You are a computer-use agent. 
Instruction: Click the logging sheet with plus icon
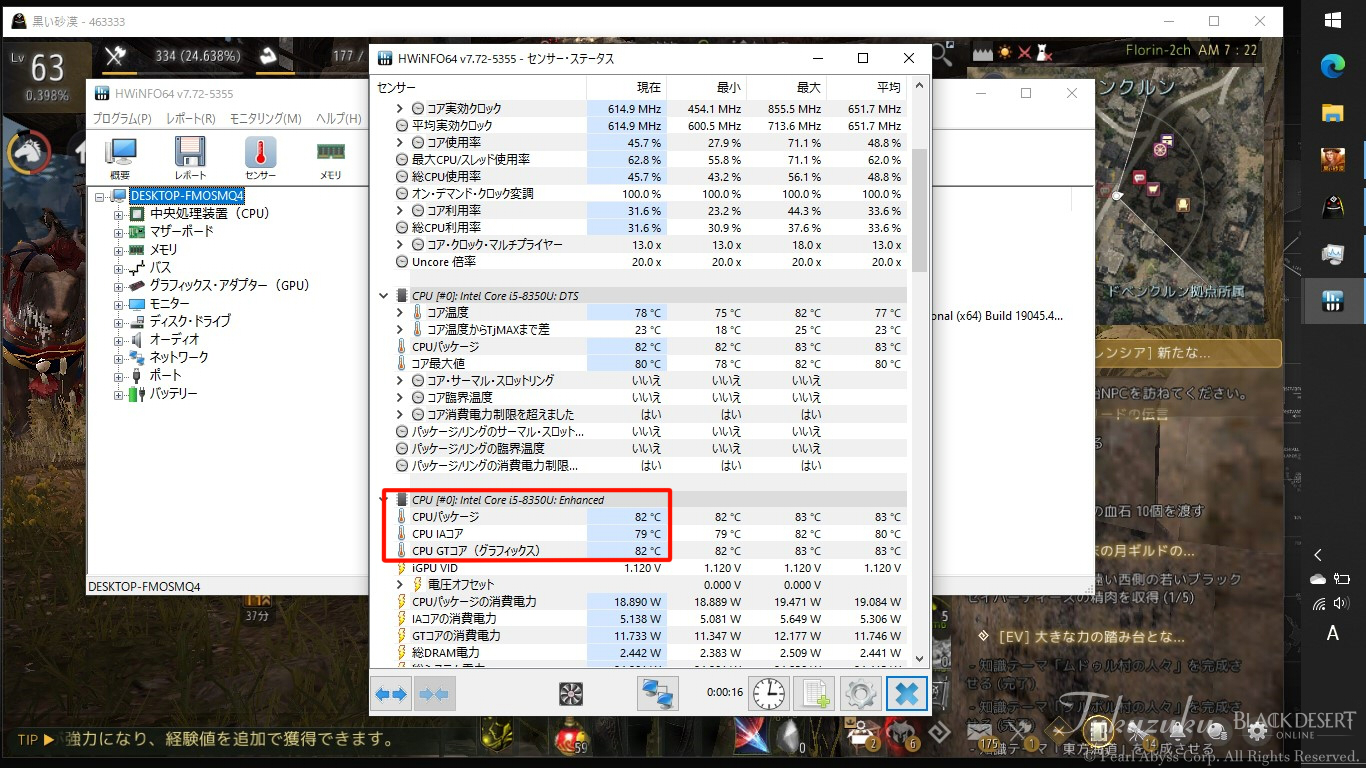[815, 693]
